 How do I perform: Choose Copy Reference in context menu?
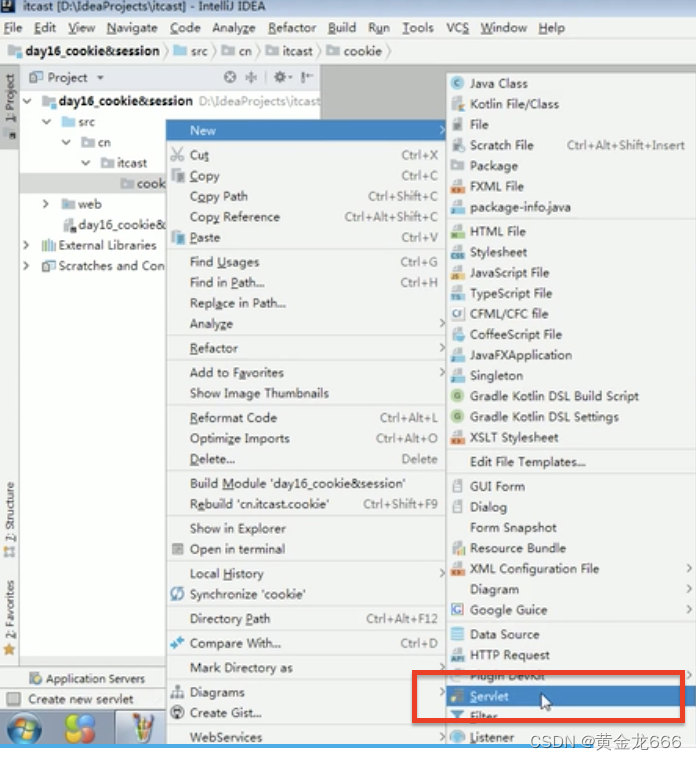[306, 217]
